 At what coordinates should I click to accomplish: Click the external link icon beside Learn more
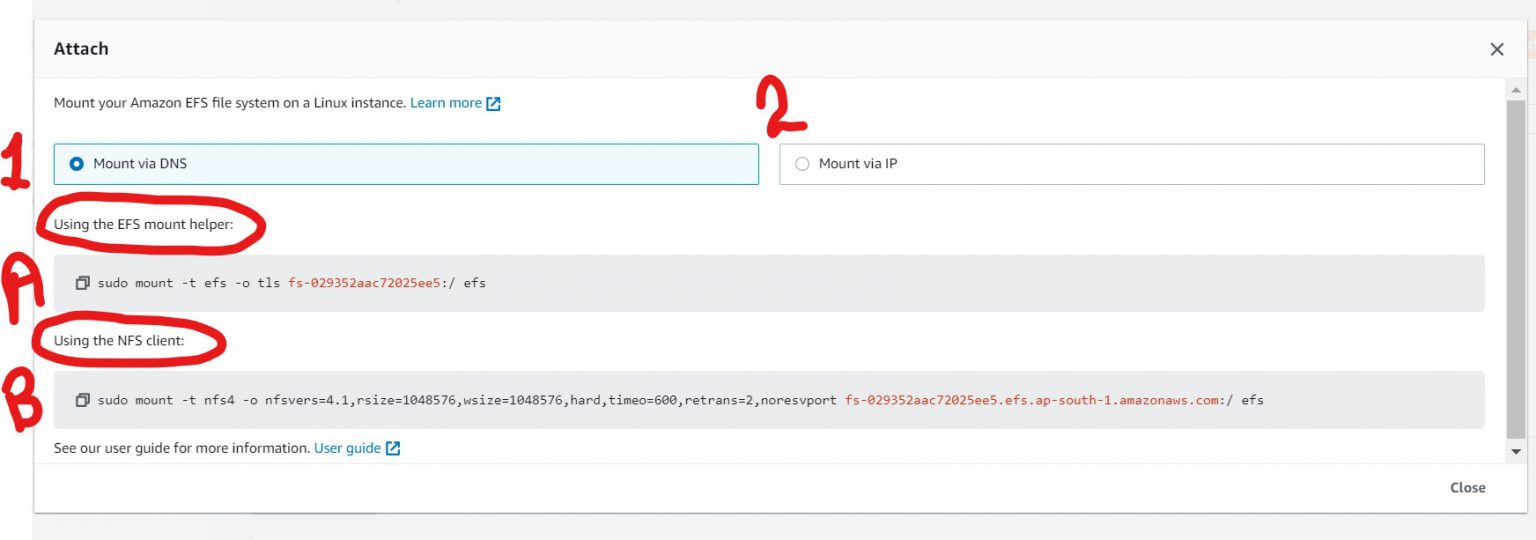click(x=493, y=103)
